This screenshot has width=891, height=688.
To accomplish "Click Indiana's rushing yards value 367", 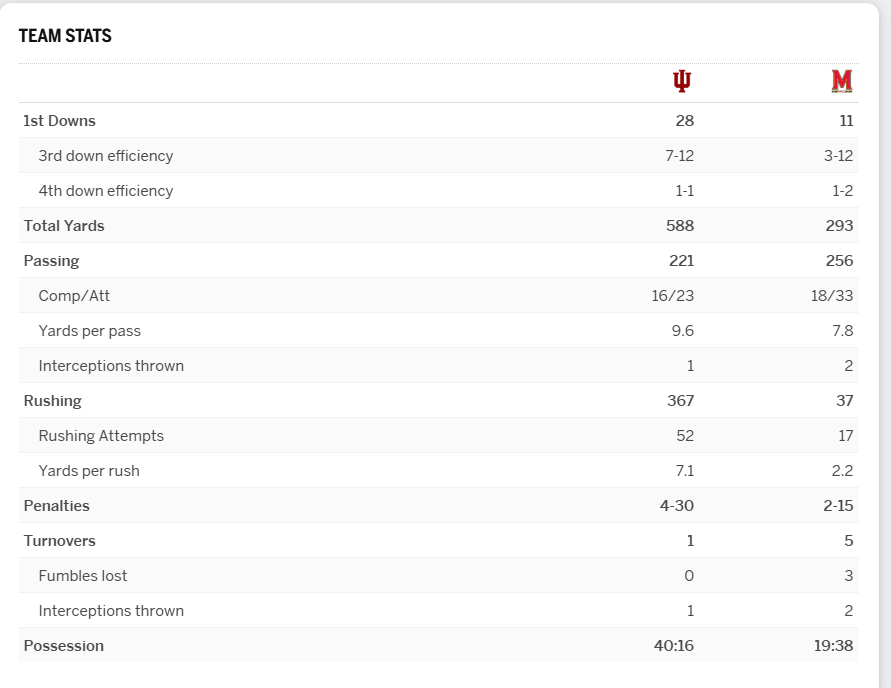I will pyautogui.click(x=680, y=401).
